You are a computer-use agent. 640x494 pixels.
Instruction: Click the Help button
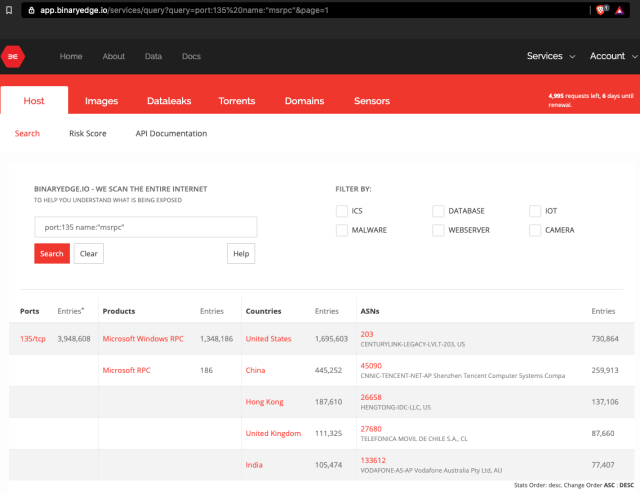tap(241, 254)
